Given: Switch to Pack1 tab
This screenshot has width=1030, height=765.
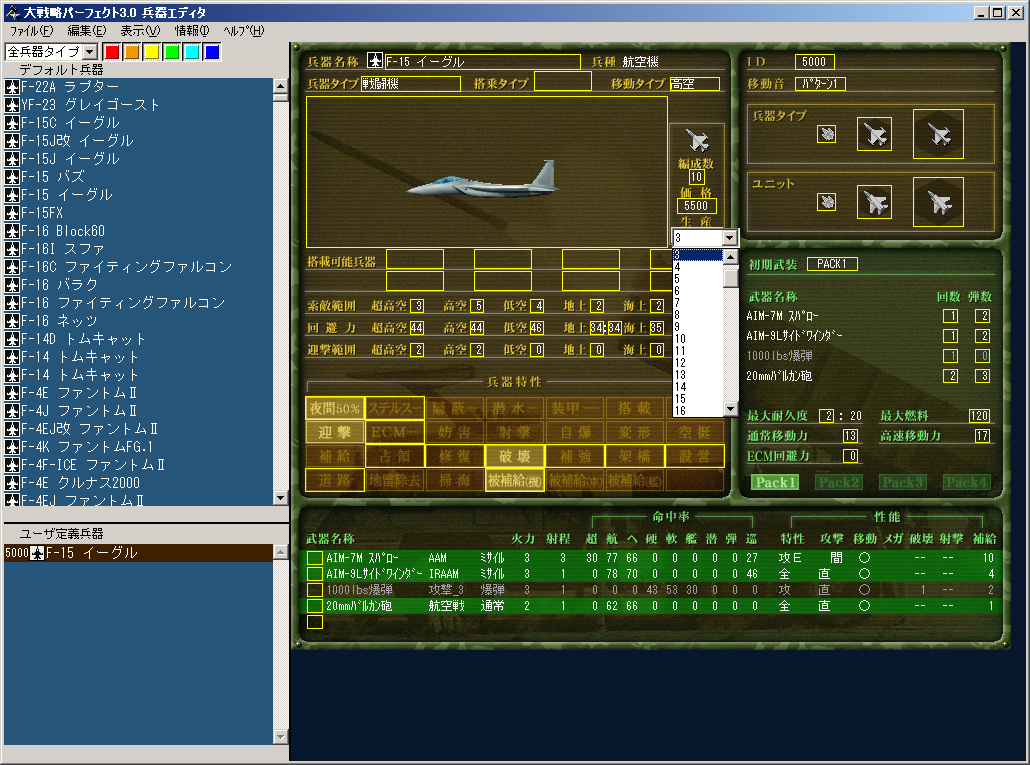Looking at the screenshot, I should 775,483.
